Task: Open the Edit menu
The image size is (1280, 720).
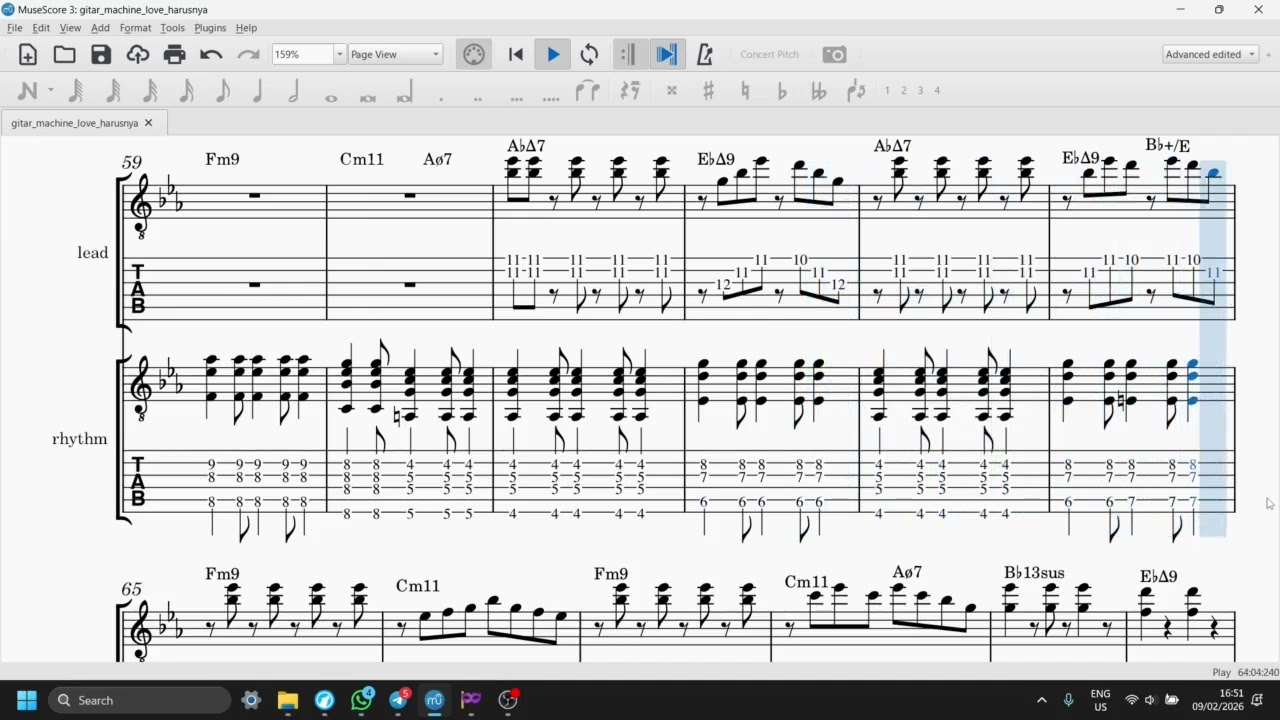Action: 41,28
